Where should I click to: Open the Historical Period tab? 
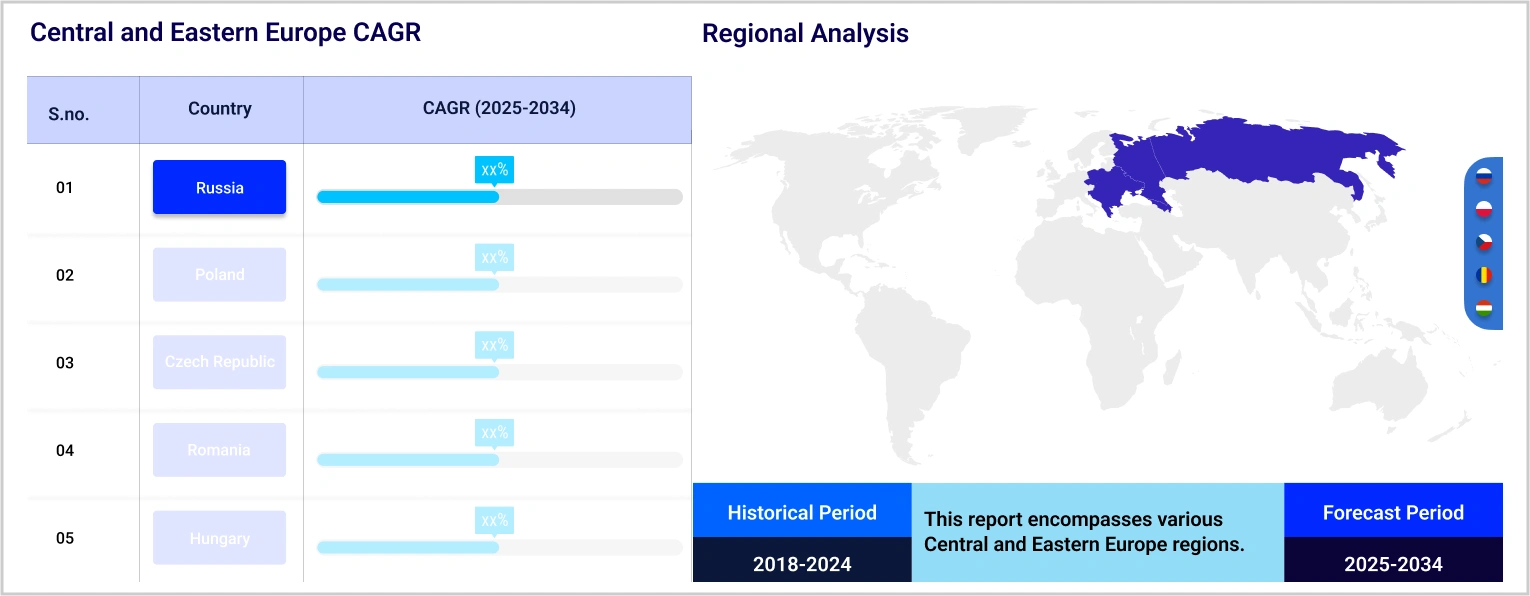coord(802,513)
